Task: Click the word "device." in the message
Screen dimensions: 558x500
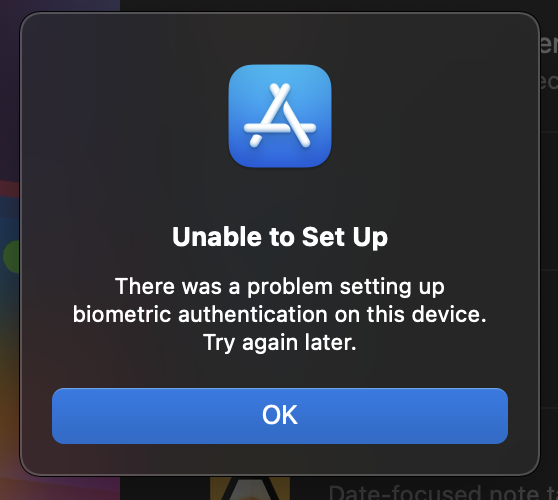Action: click(x=449, y=315)
